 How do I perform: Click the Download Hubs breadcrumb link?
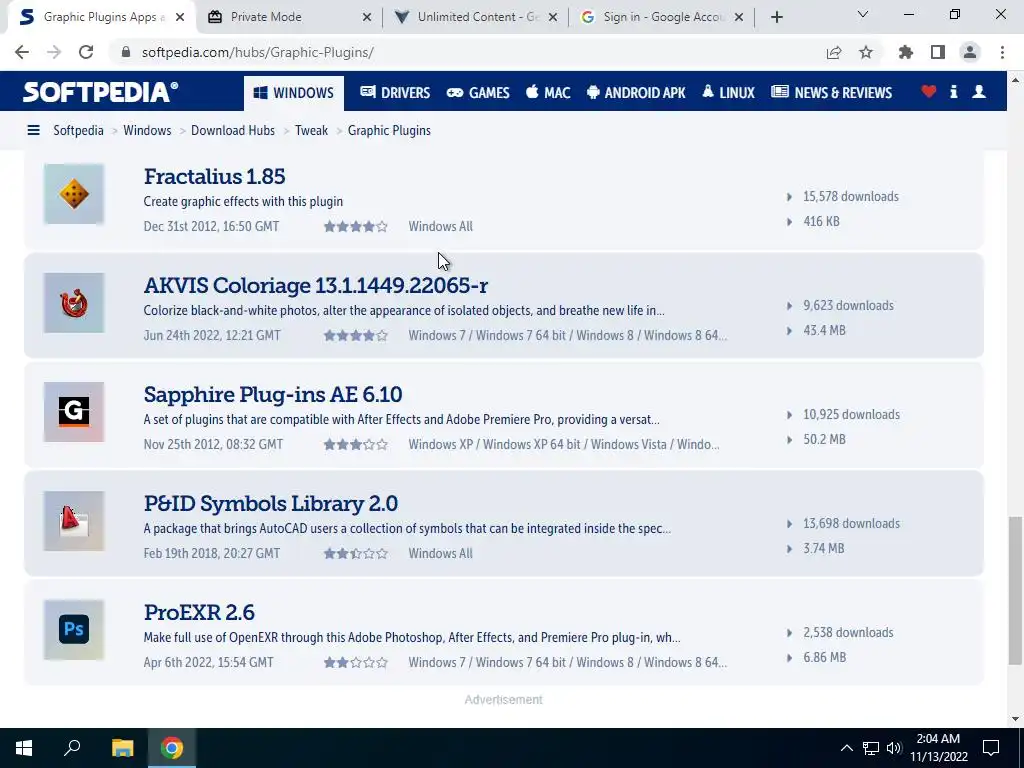[x=233, y=131]
